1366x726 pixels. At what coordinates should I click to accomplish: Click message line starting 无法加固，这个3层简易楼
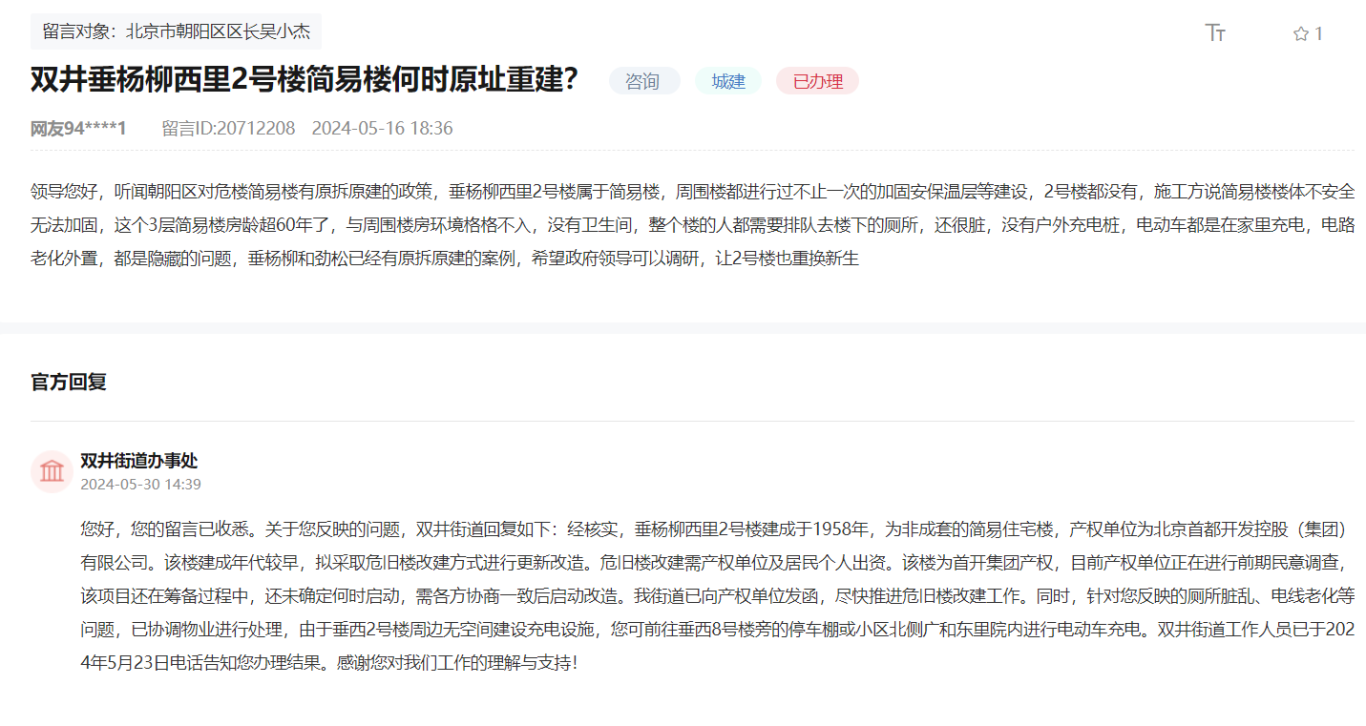692,225
